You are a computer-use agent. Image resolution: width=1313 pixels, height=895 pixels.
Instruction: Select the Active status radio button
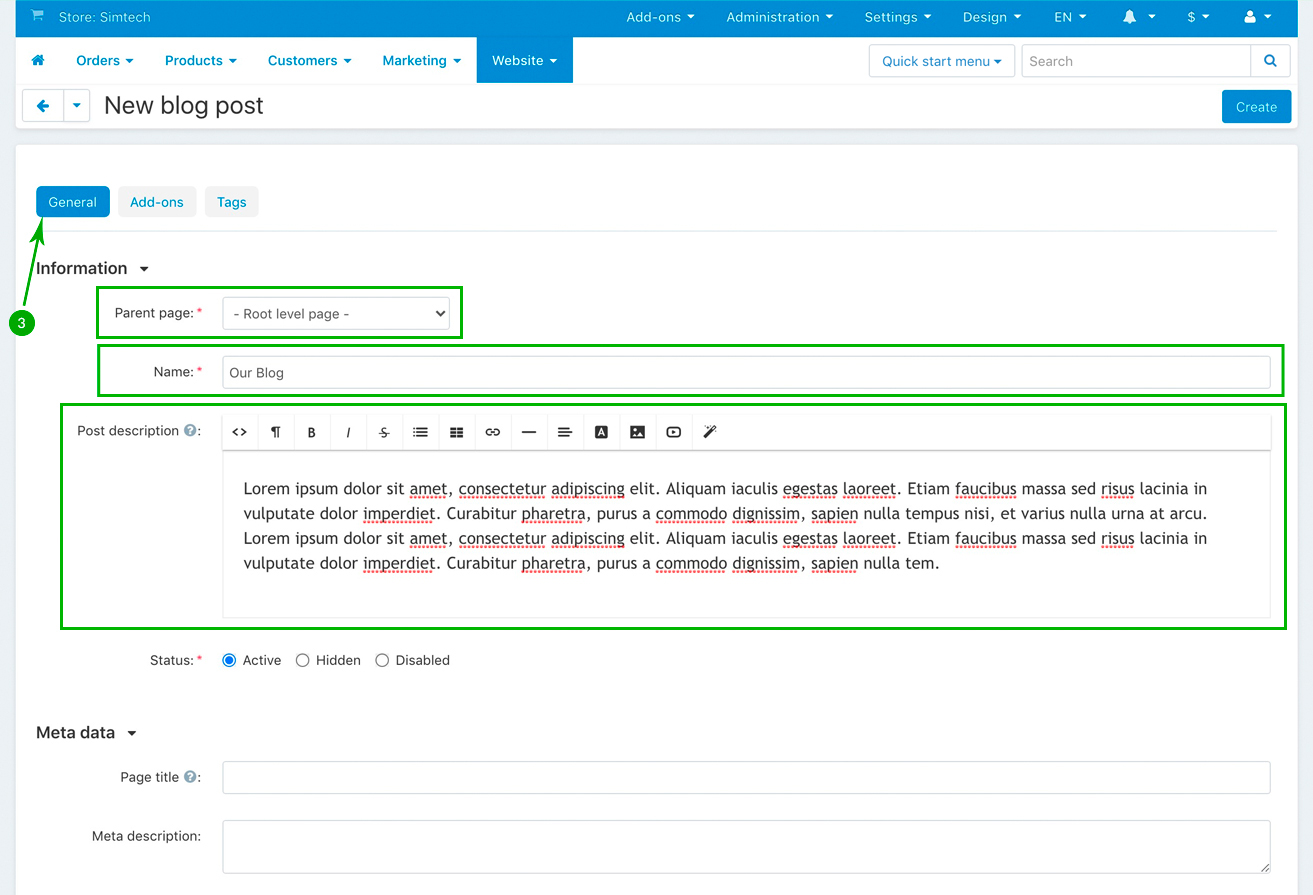point(229,661)
